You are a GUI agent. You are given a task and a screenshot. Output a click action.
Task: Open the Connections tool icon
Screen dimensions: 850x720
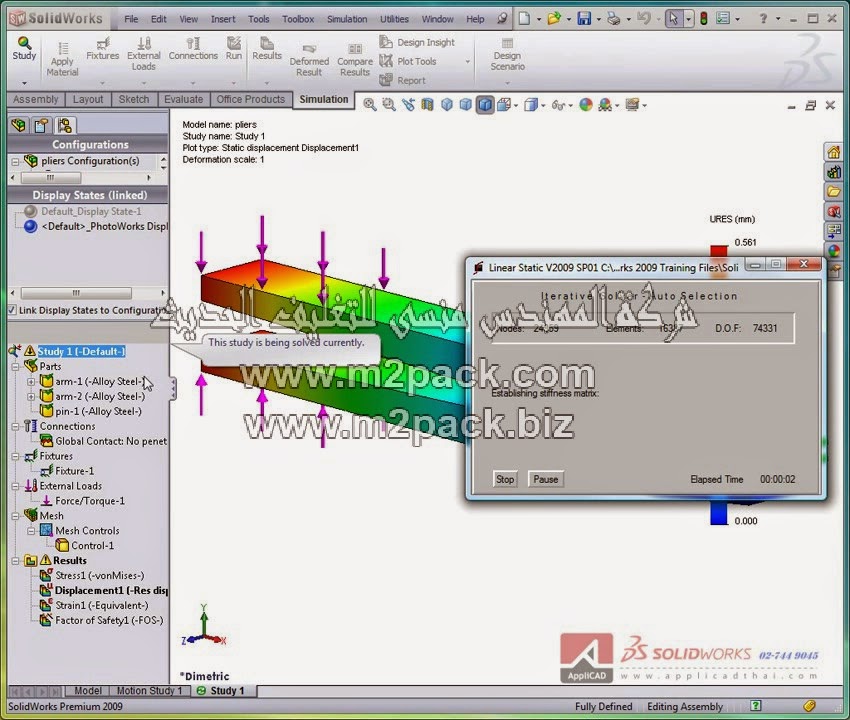tap(193, 43)
